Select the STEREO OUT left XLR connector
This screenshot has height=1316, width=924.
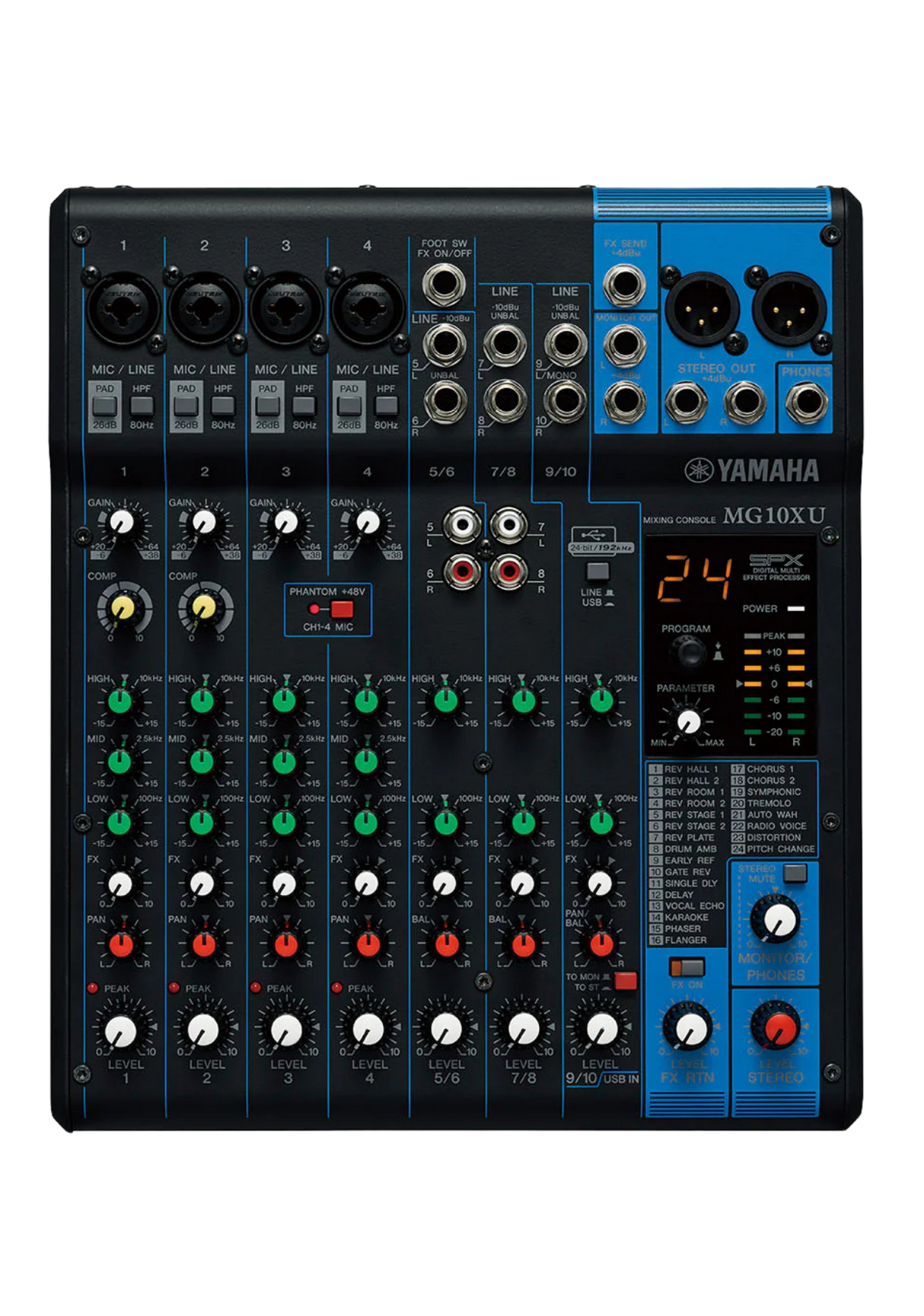(x=701, y=309)
